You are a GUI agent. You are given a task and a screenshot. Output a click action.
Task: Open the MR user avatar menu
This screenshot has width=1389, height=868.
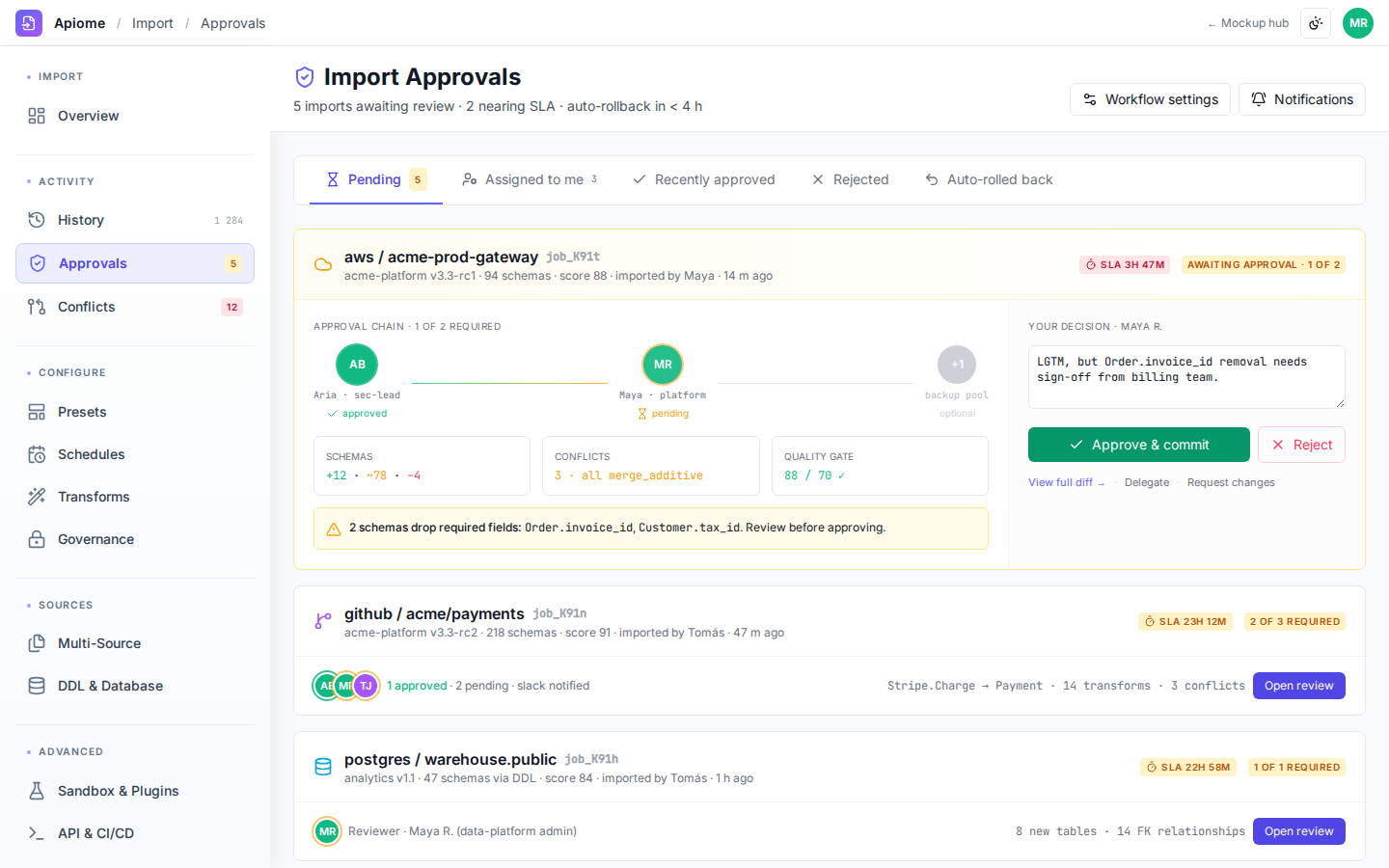pyautogui.click(x=1358, y=23)
